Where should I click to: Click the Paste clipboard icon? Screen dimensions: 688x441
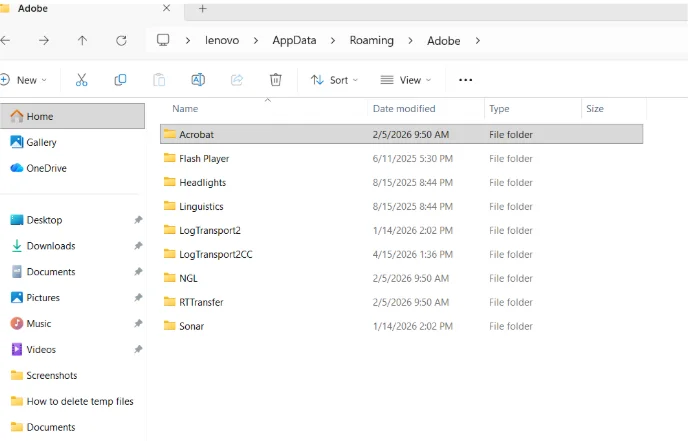pos(159,80)
